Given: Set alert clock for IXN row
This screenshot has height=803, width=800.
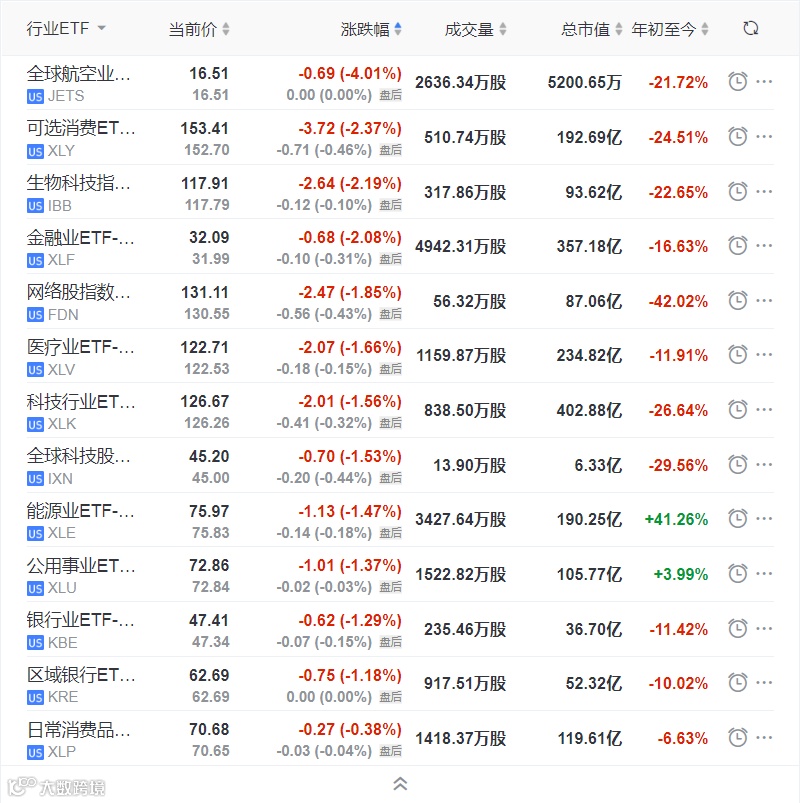Looking at the screenshot, I should tap(738, 464).
